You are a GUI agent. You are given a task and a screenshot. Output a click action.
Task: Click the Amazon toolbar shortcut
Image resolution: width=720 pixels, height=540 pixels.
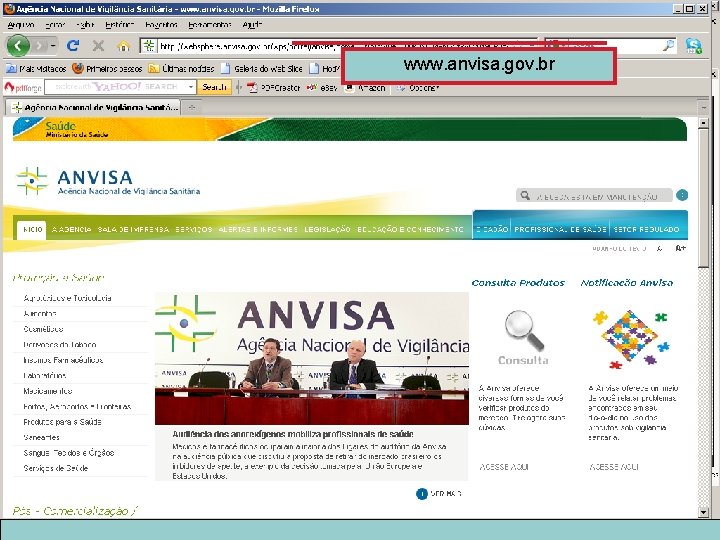(366, 87)
